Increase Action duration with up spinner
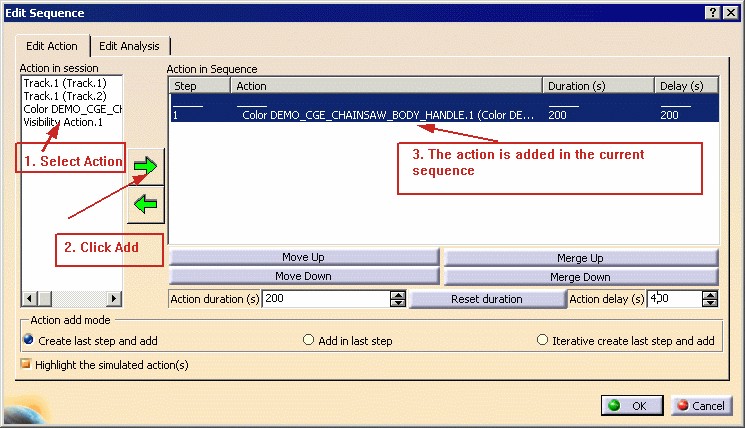 pyautogui.click(x=398, y=294)
